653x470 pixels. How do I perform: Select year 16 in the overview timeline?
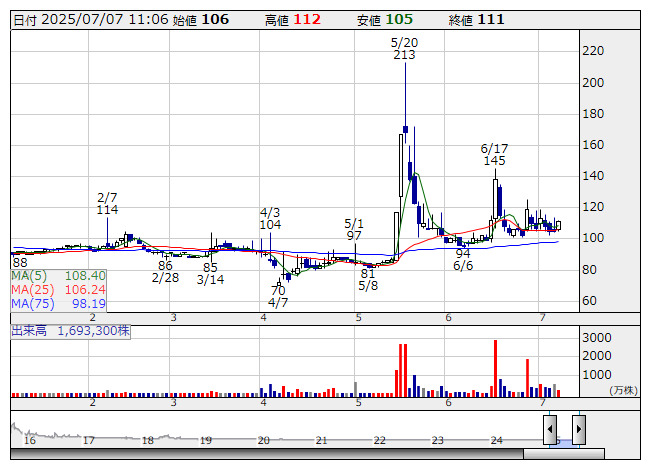point(30,440)
